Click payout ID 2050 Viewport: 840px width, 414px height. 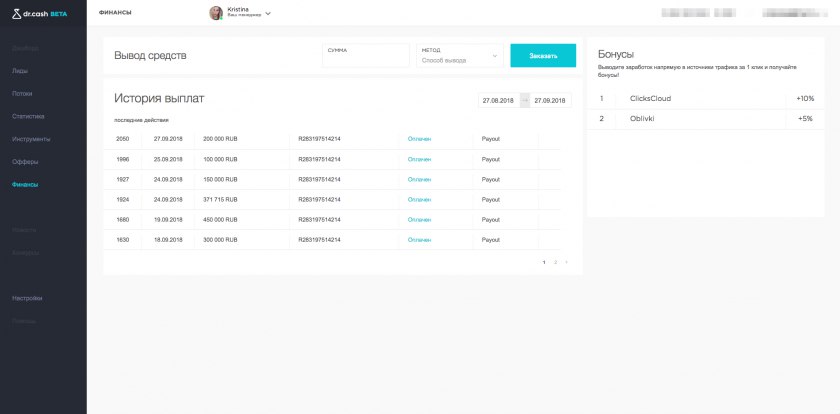click(x=123, y=139)
